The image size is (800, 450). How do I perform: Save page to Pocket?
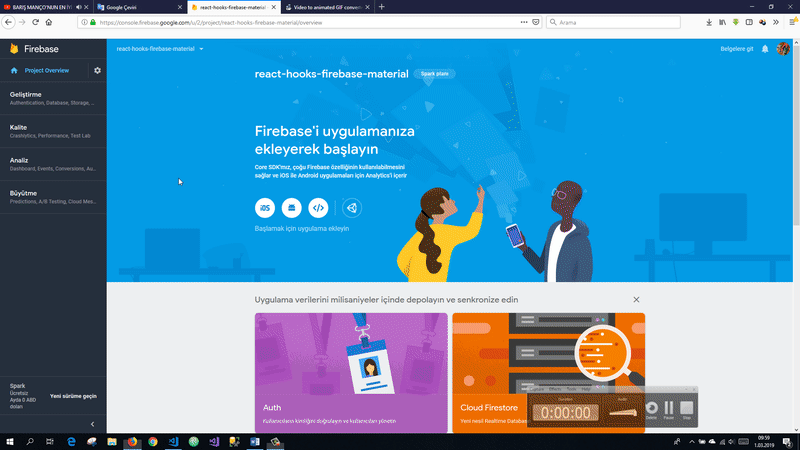coord(536,22)
